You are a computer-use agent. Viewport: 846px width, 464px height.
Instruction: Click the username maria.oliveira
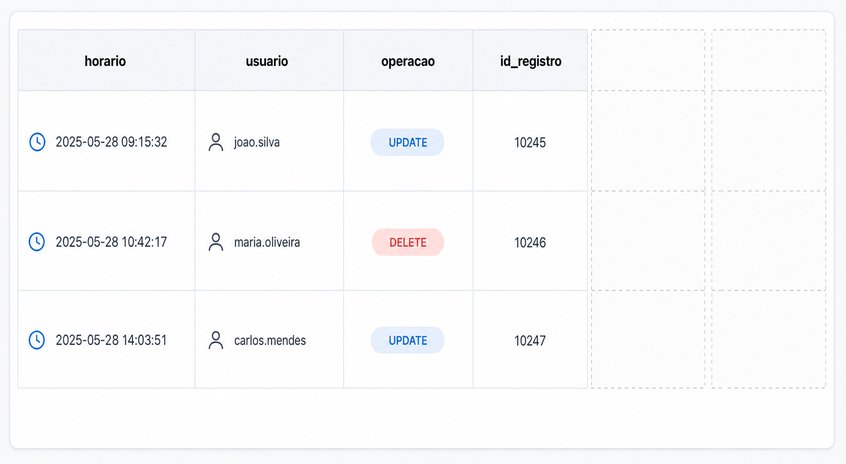[x=267, y=242]
